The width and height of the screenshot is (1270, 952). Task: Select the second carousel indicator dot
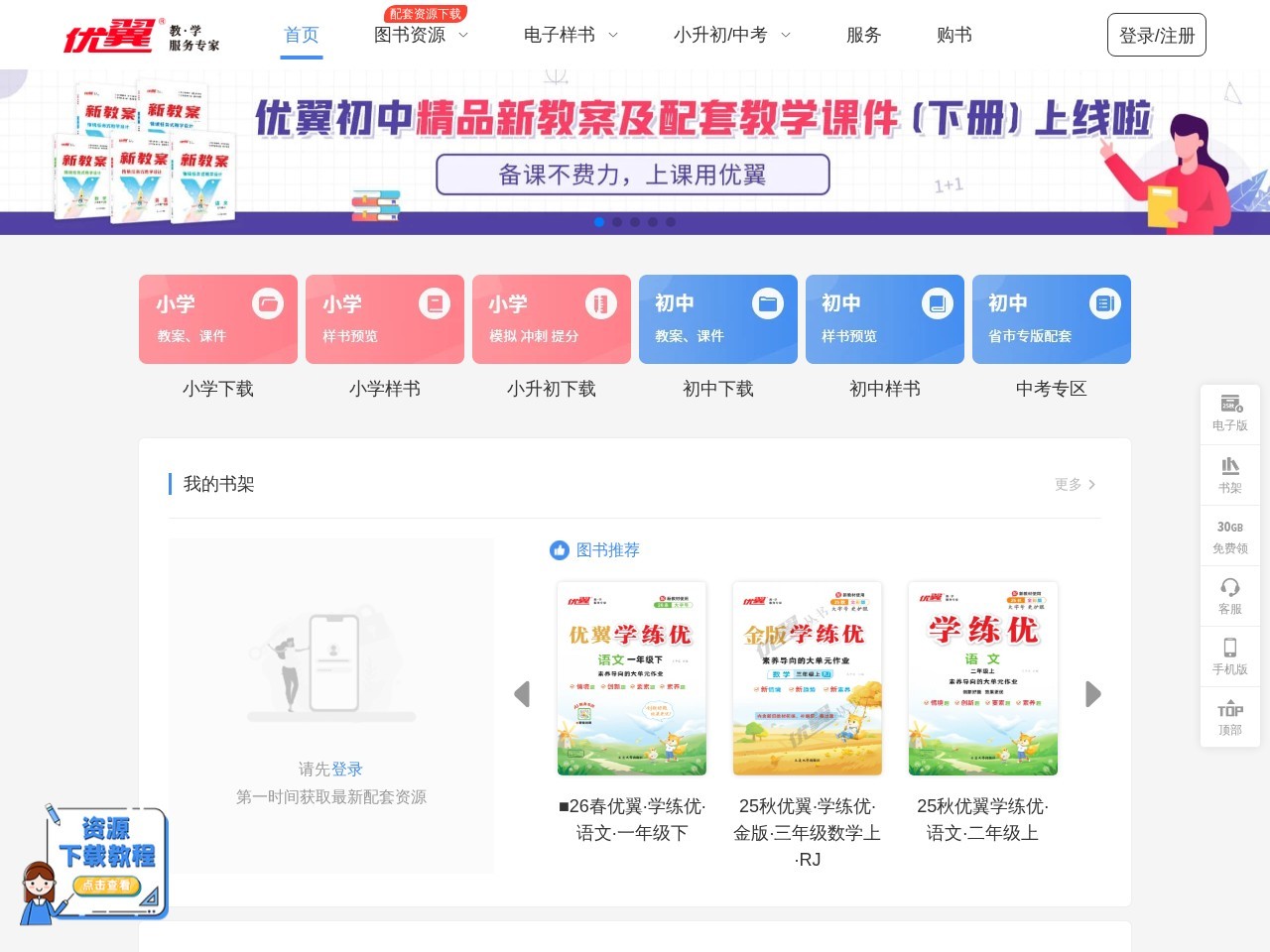617,222
